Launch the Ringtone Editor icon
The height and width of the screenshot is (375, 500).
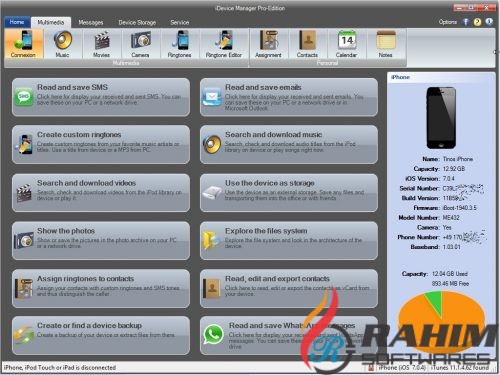(224, 44)
